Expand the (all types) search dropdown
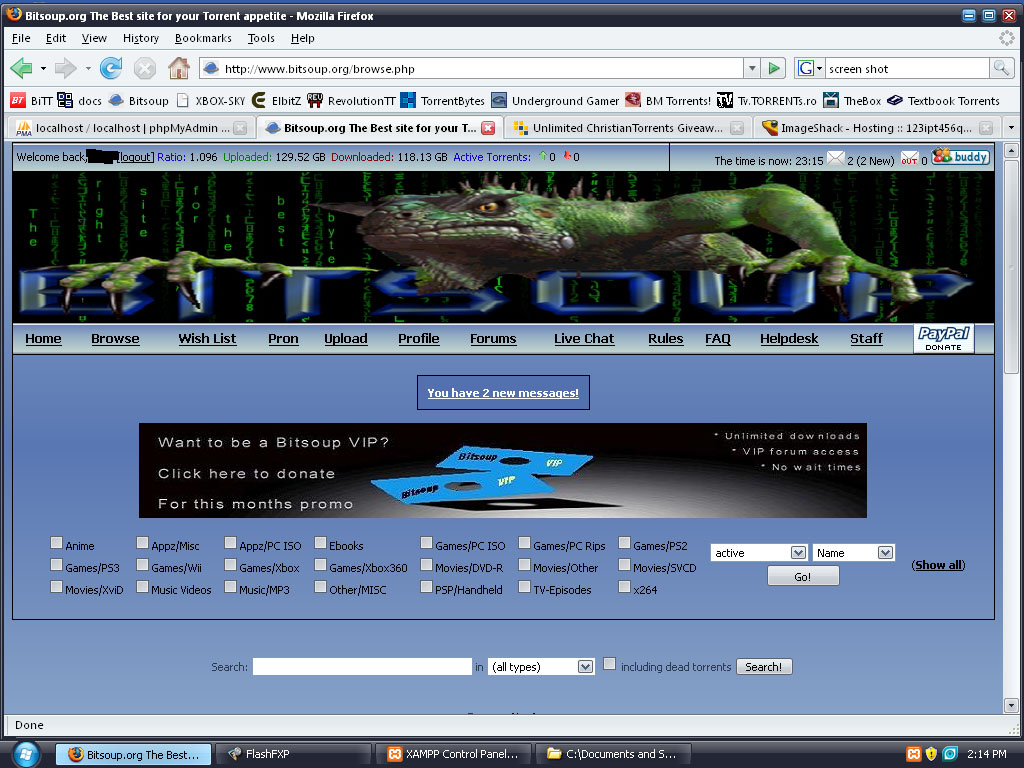Screen dimensions: 1024x768 coord(541,667)
